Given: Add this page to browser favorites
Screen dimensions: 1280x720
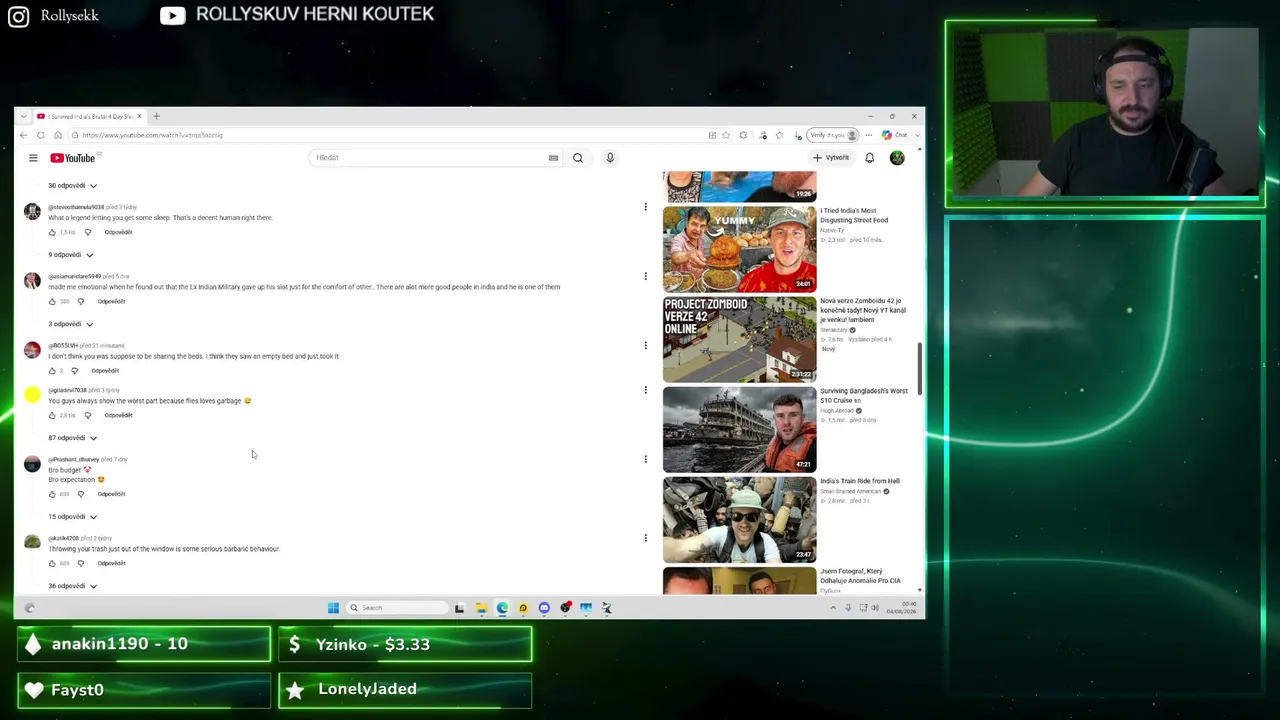Looking at the screenshot, I should (727, 135).
